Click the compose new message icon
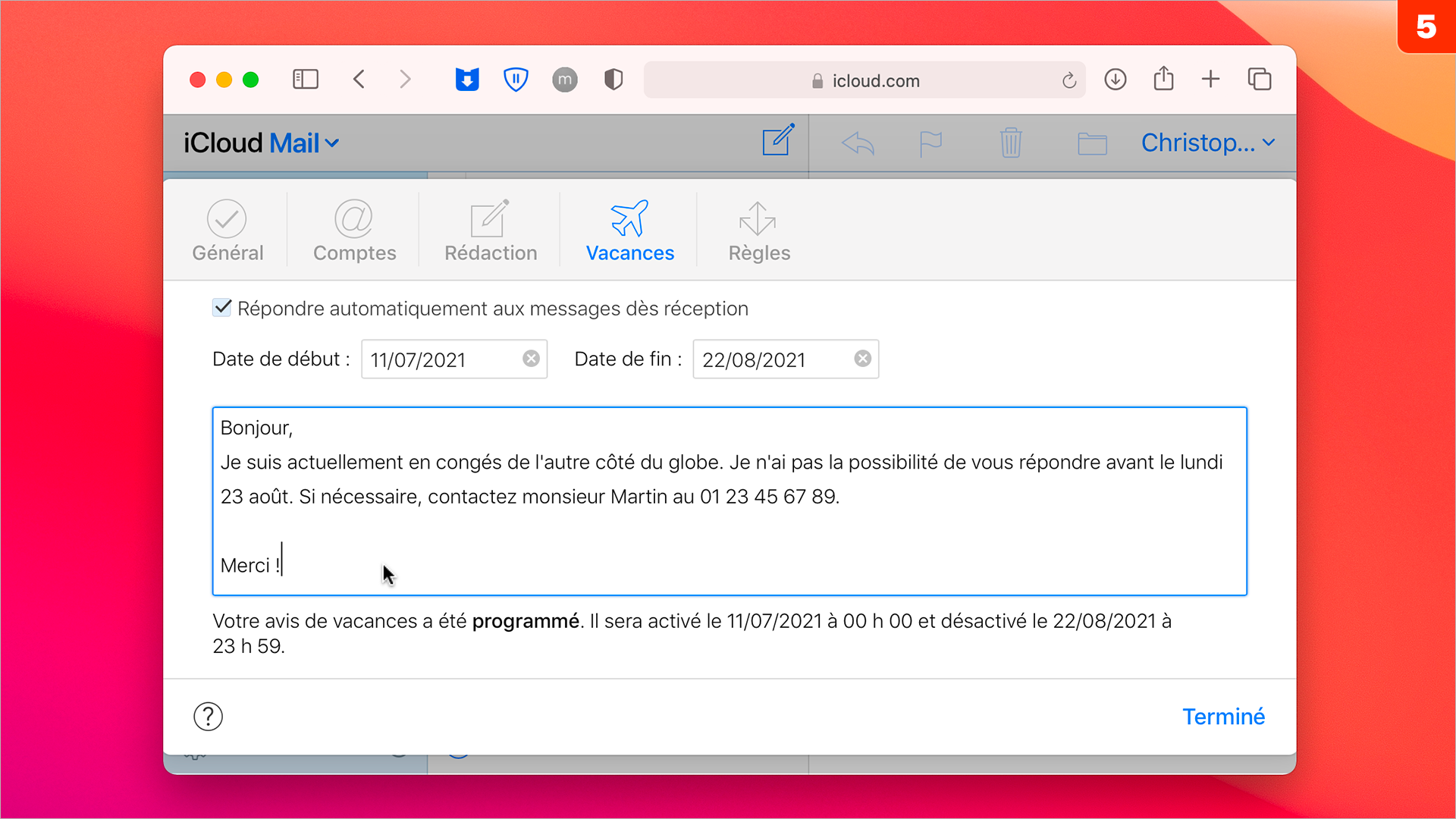This screenshot has height=819, width=1456. pos(778,141)
